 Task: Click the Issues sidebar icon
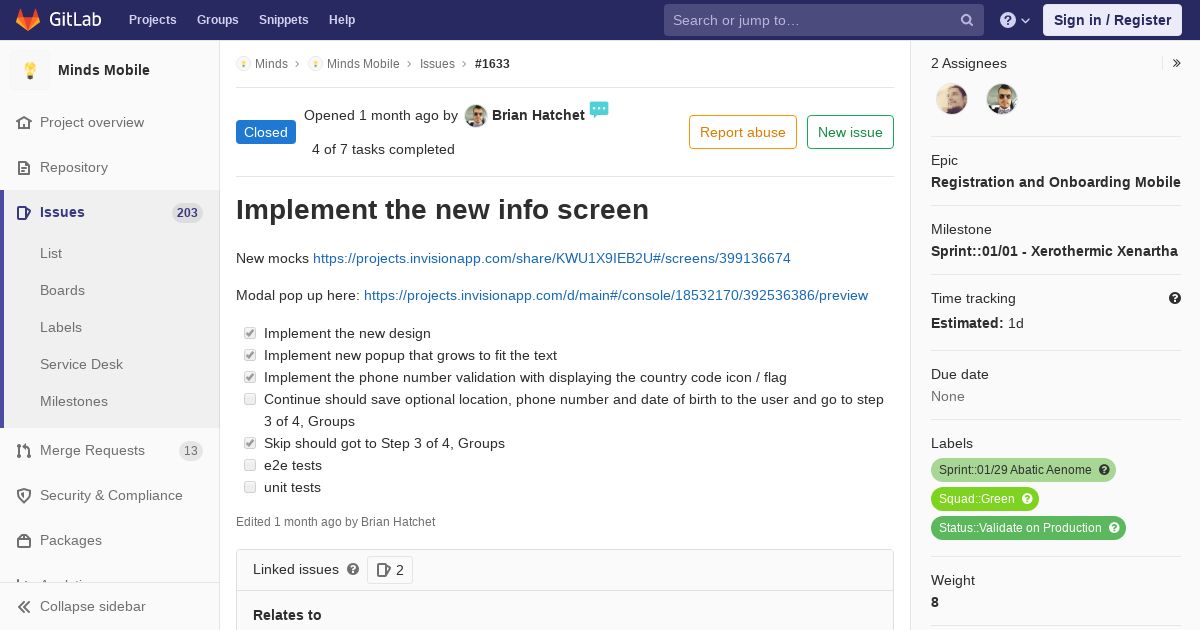pos(24,212)
